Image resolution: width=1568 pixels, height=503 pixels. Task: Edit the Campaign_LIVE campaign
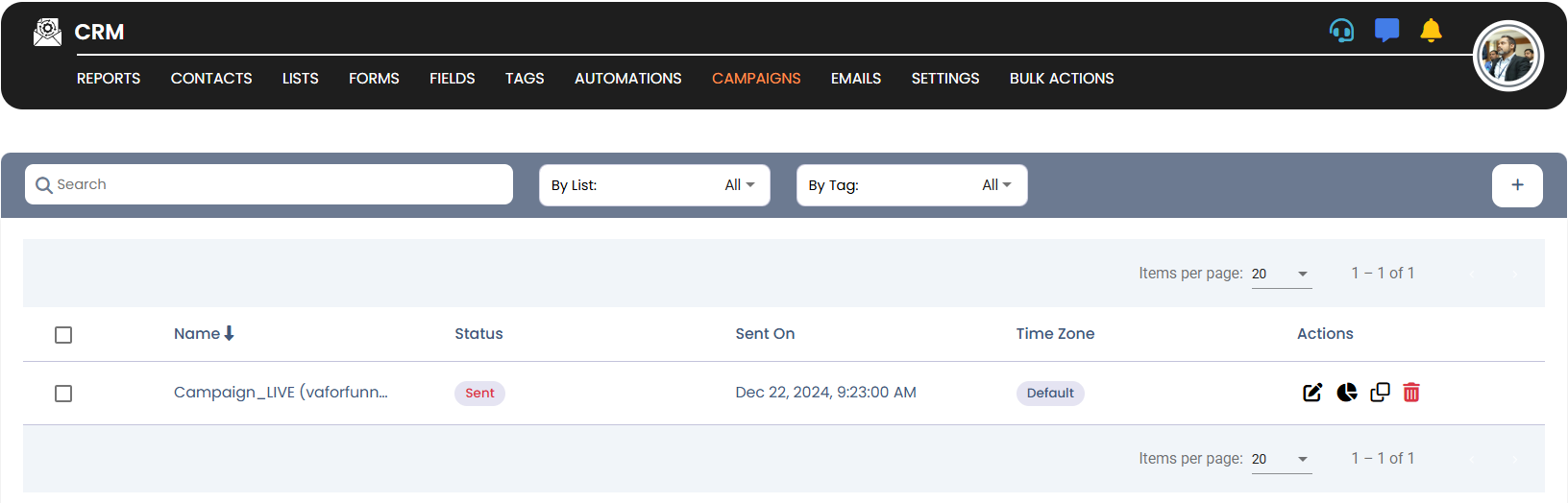[1312, 393]
